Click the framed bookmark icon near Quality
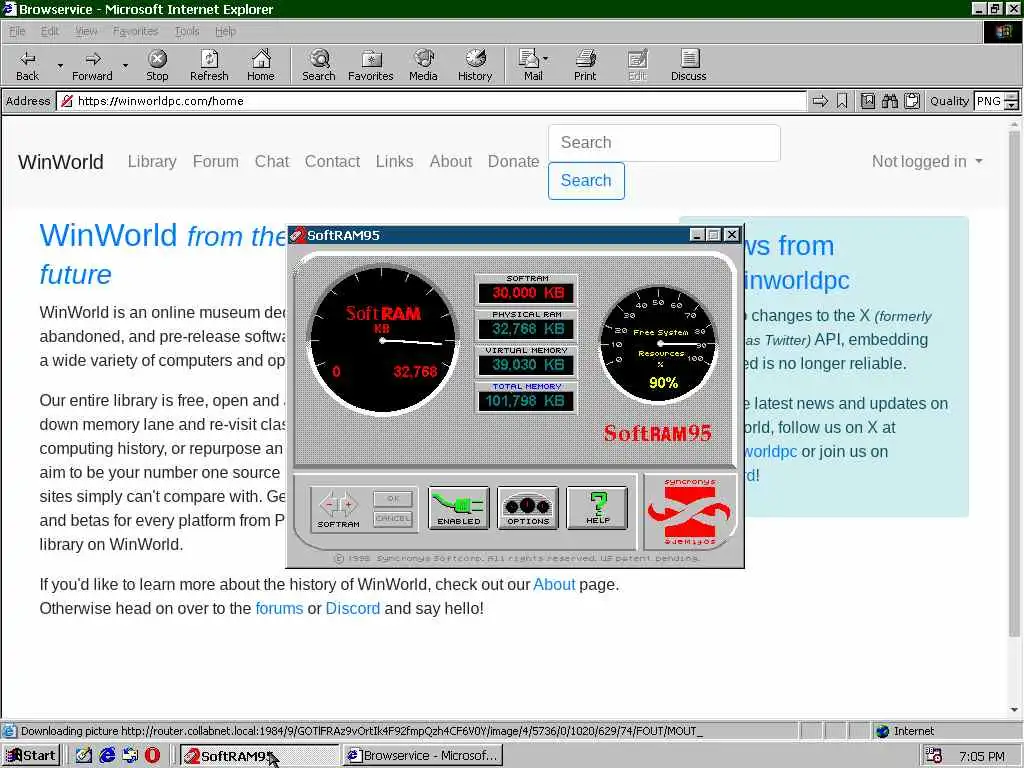 coord(868,101)
